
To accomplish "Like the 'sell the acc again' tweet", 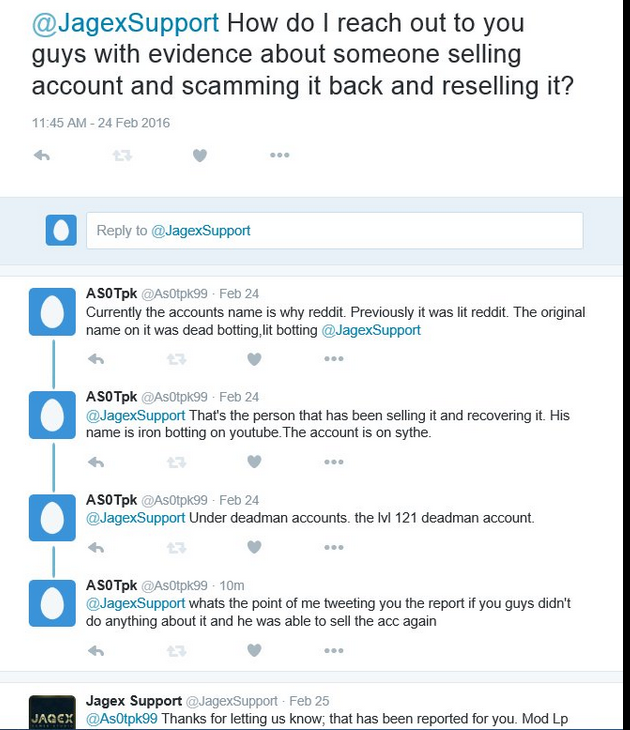I will coord(254,650).
